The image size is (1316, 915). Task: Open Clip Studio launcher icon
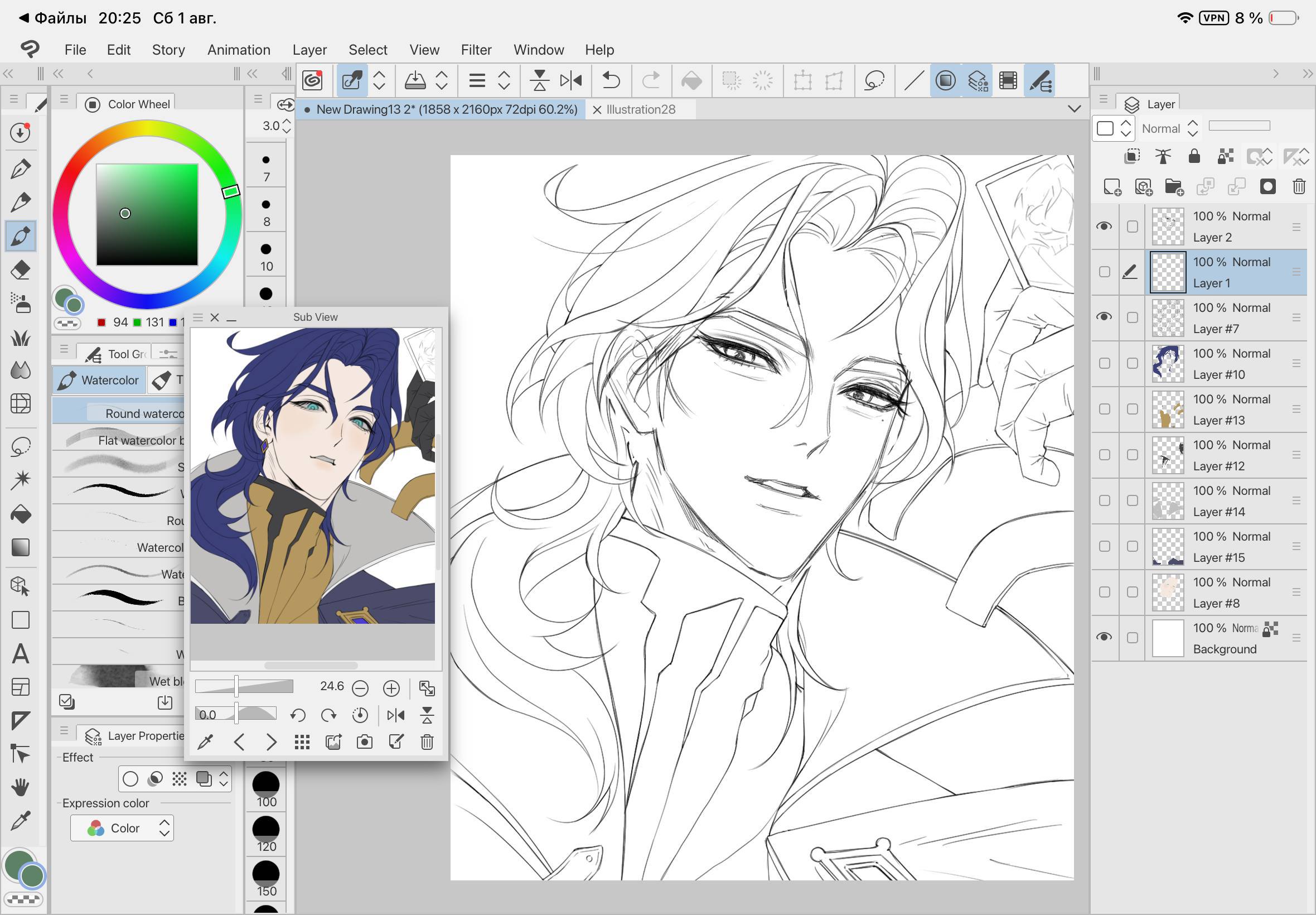(312, 80)
